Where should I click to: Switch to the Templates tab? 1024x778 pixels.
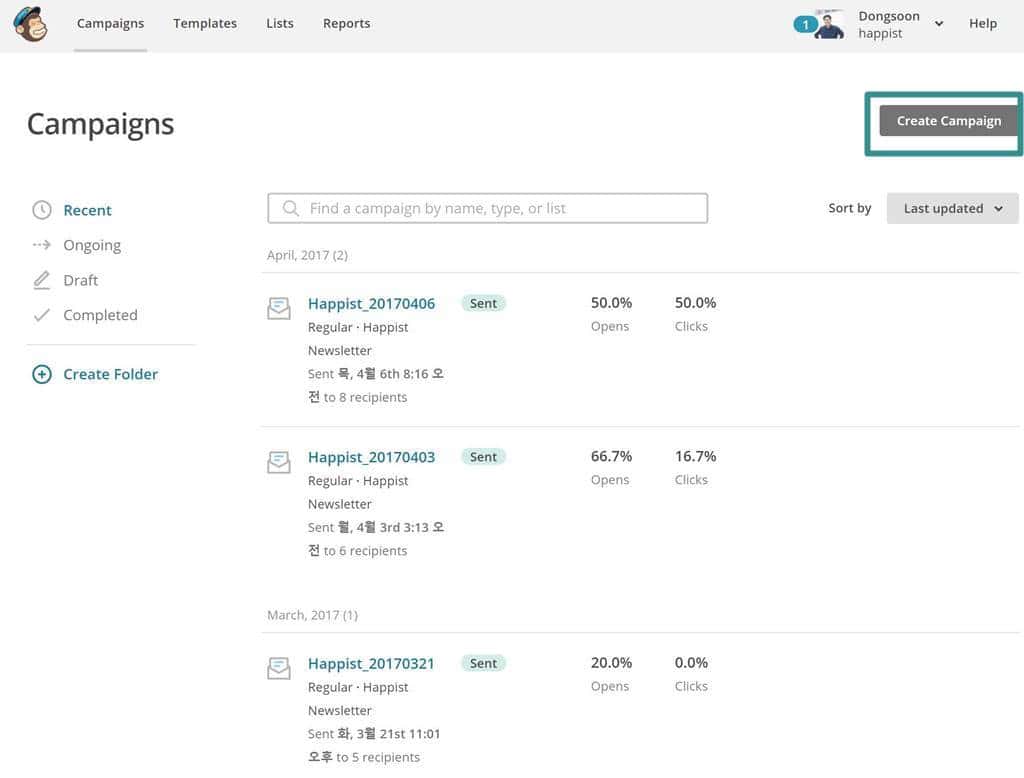[x=204, y=23]
